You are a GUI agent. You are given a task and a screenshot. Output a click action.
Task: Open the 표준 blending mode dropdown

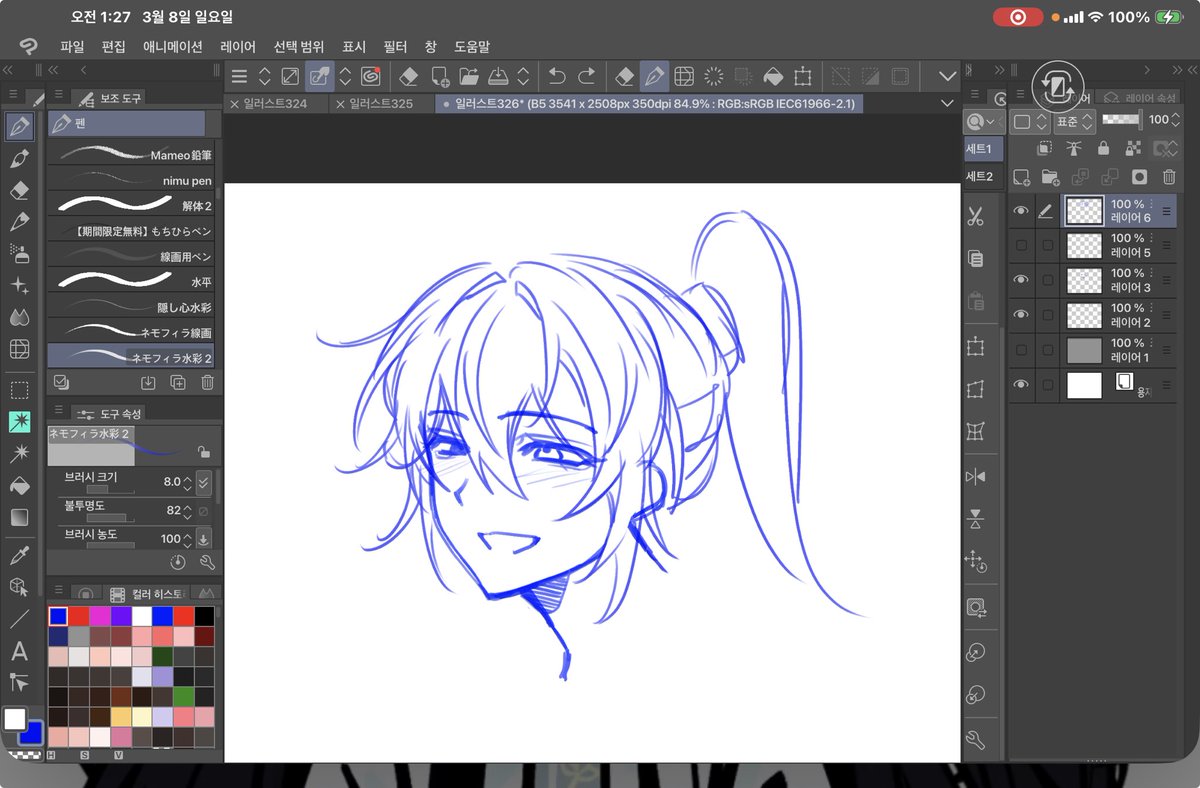tap(1073, 120)
